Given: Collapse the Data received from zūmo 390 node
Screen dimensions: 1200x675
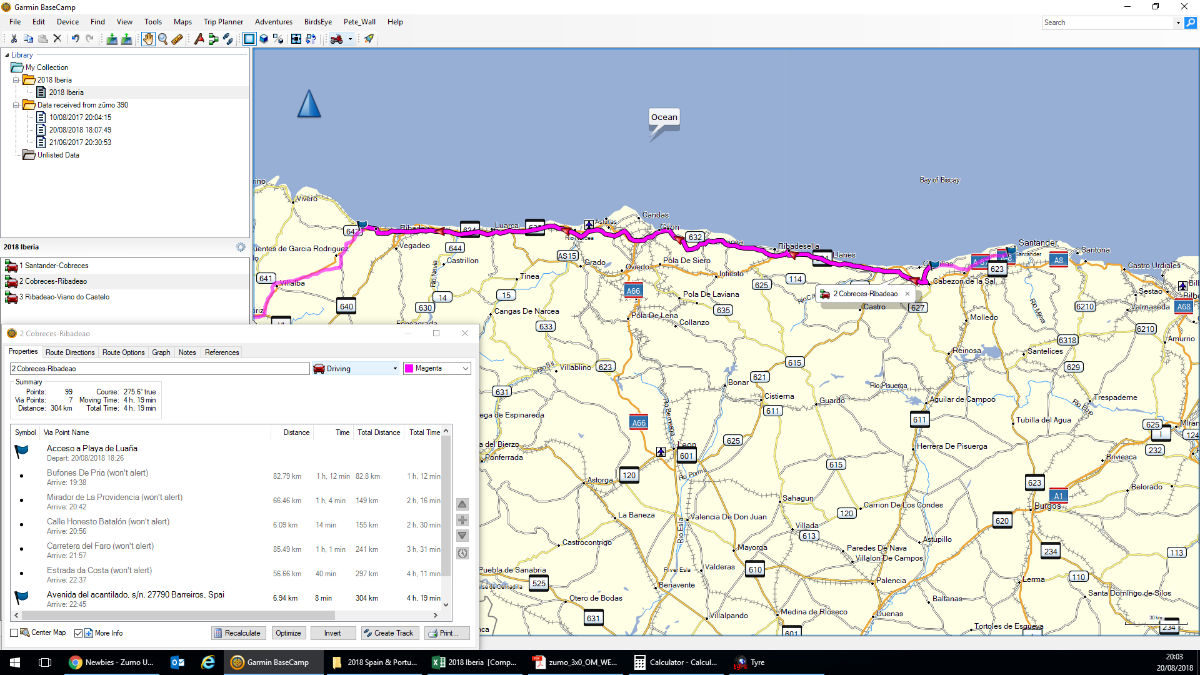Looking at the screenshot, I should coord(16,104).
